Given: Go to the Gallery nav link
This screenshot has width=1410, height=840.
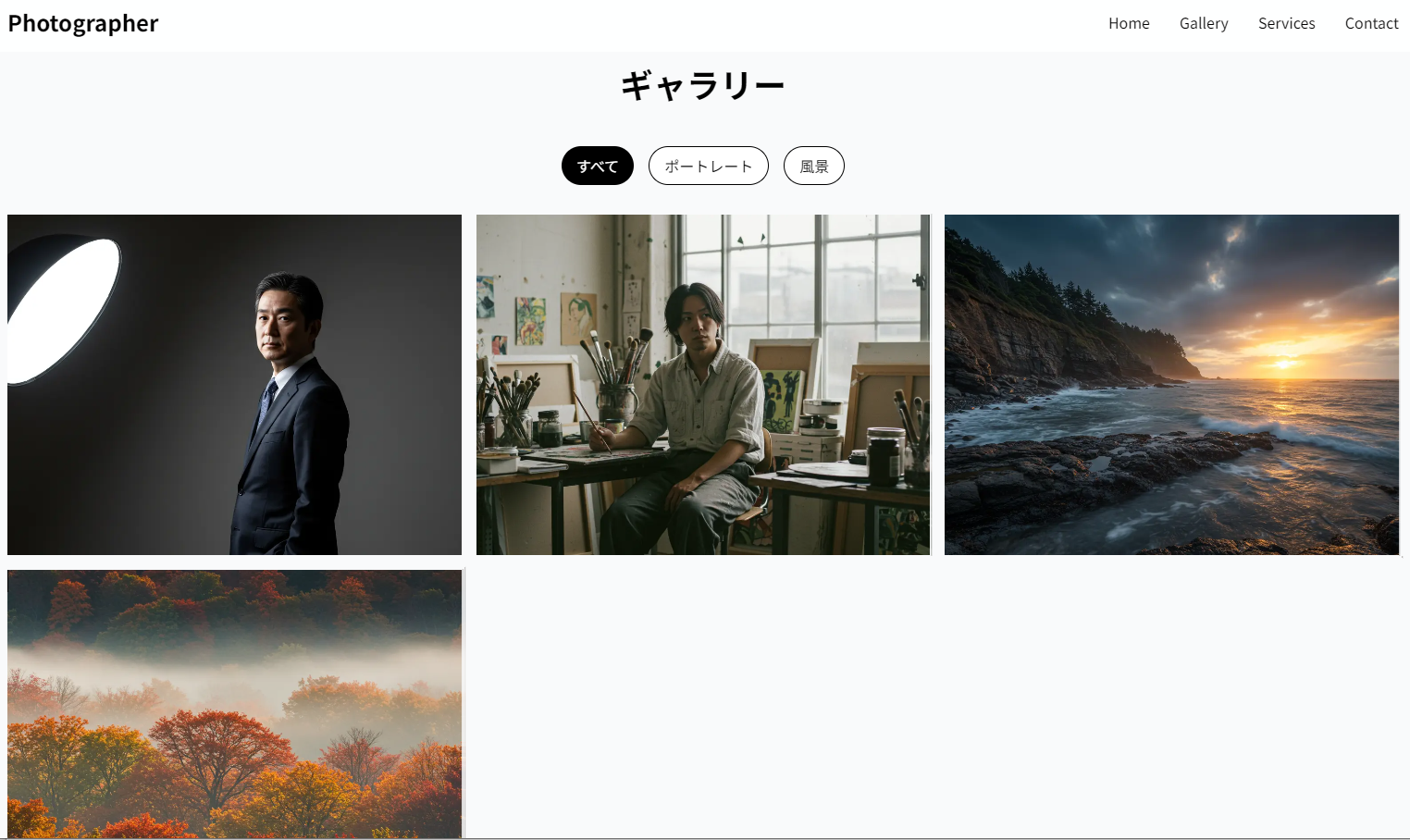Looking at the screenshot, I should click(x=1204, y=23).
